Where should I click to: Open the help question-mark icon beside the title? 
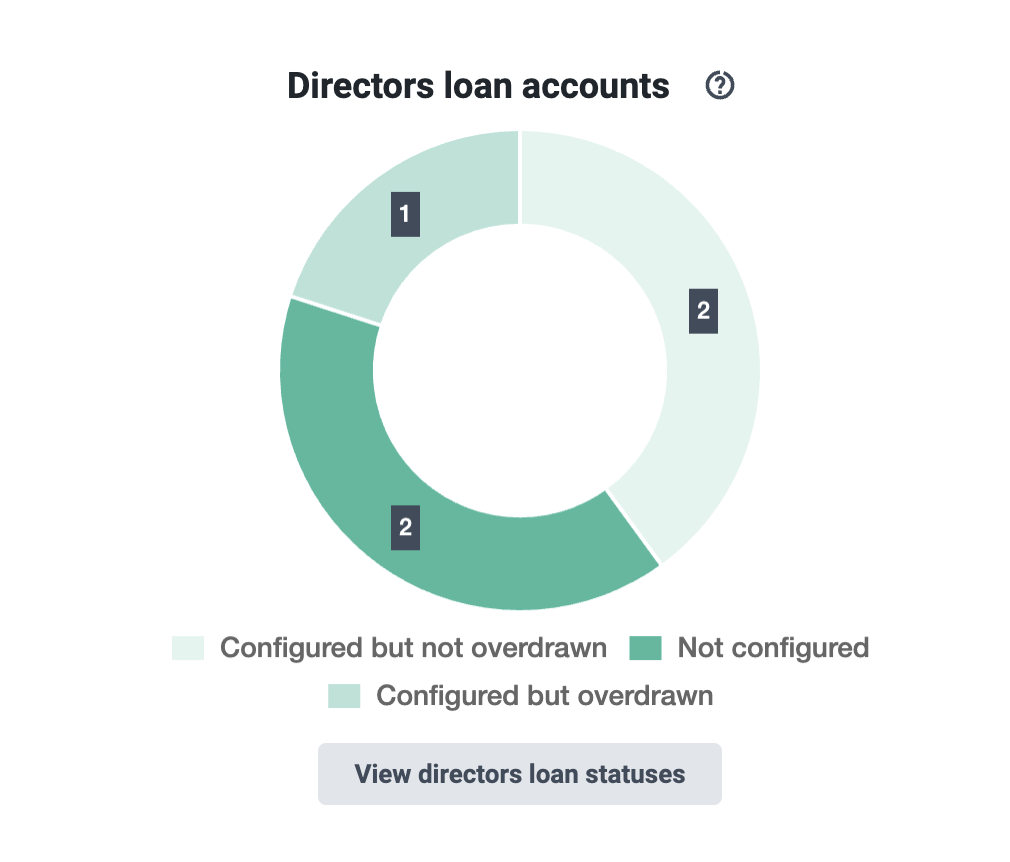719,85
